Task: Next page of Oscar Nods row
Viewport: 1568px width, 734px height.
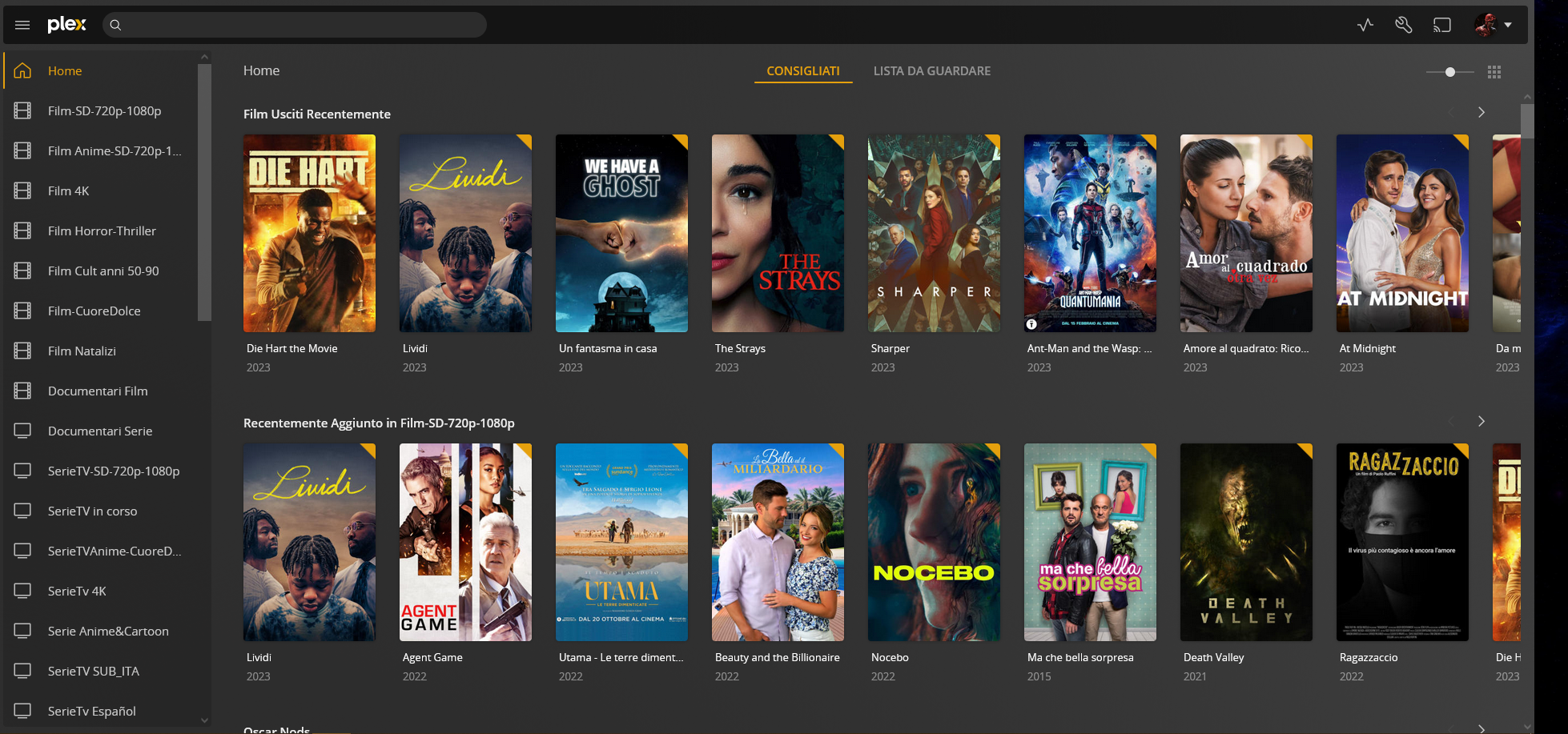Action: (x=1482, y=728)
